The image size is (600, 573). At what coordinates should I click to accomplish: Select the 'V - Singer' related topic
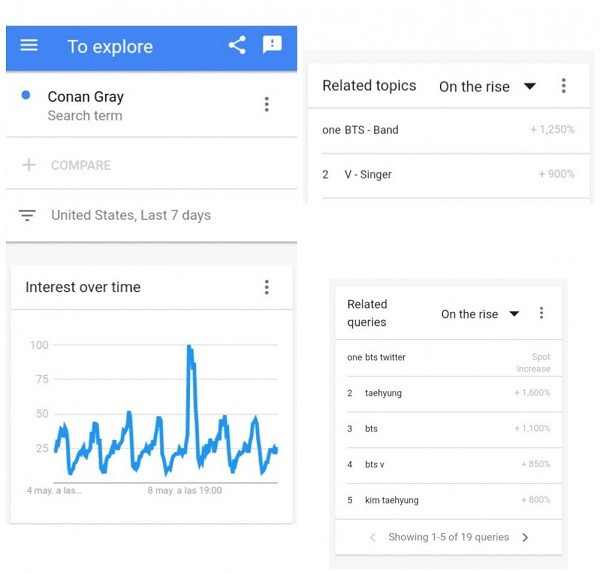click(x=368, y=174)
